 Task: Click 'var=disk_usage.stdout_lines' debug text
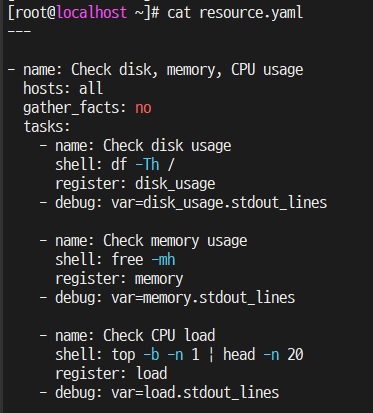tap(219, 203)
